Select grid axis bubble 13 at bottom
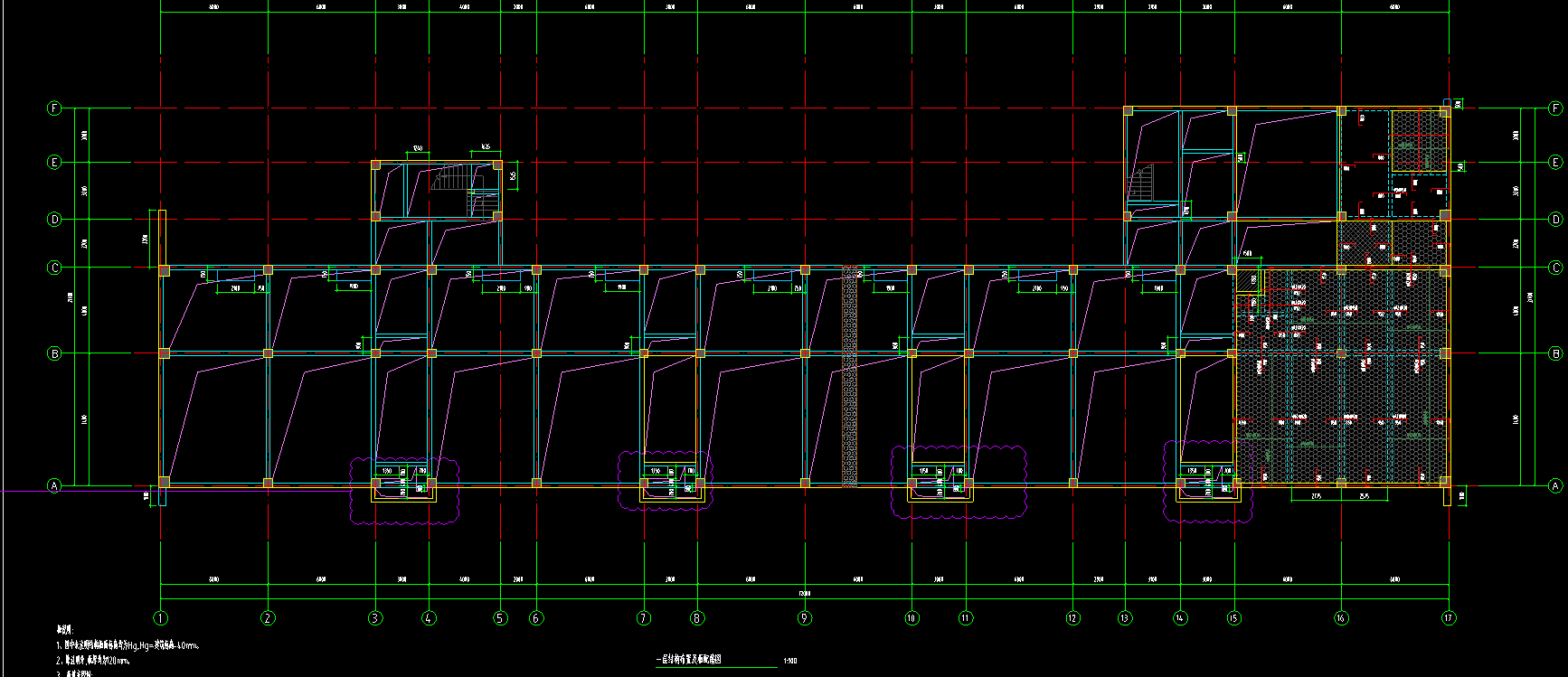Screen dimensions: 1568x677 click(x=1125, y=618)
